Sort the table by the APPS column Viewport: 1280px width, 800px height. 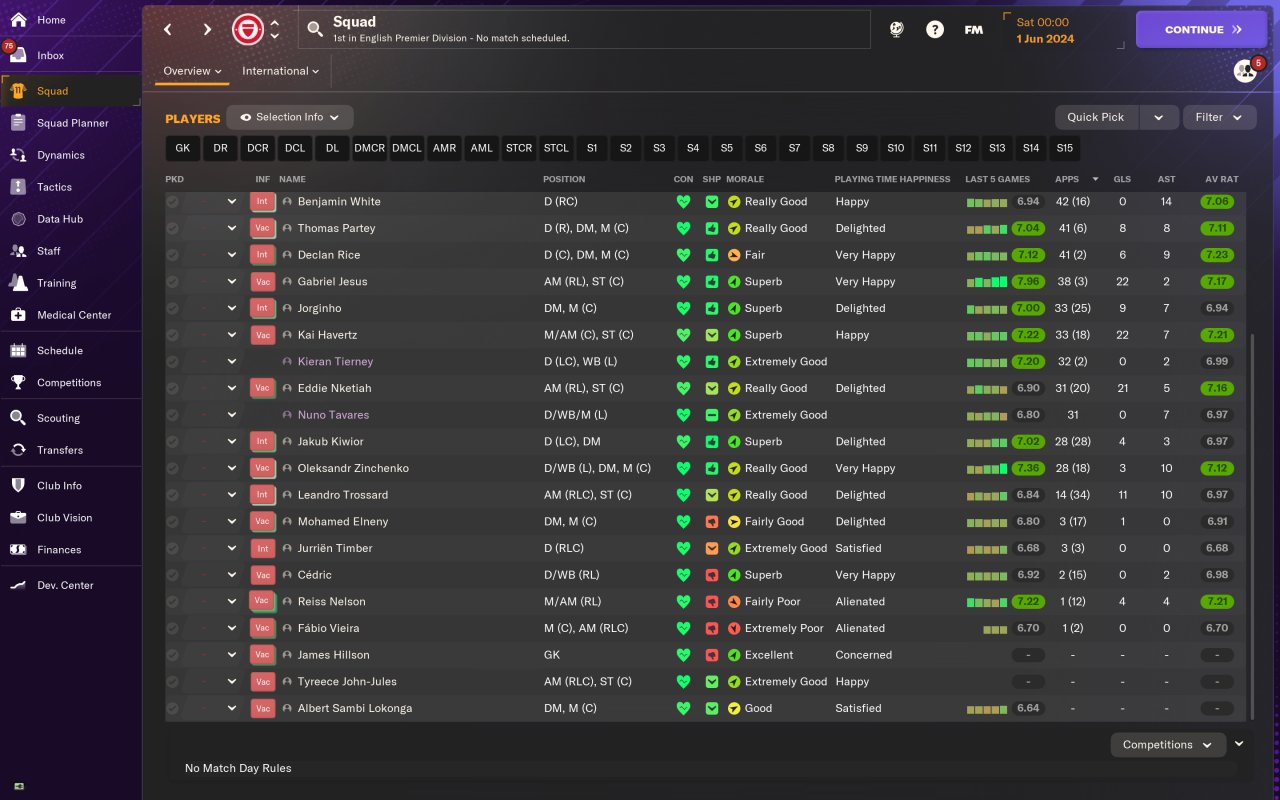pos(1067,179)
